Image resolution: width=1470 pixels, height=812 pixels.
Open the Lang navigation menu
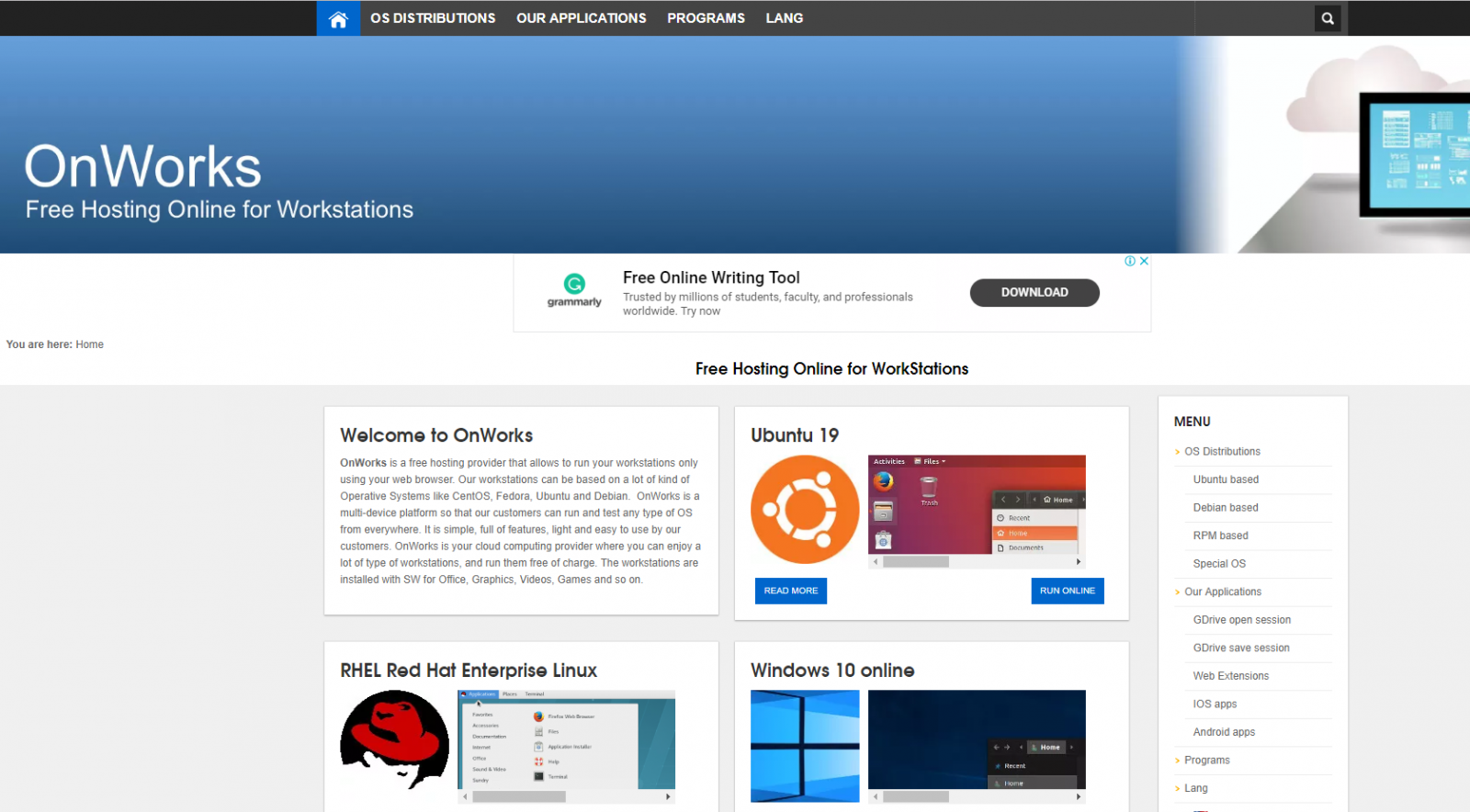(784, 18)
